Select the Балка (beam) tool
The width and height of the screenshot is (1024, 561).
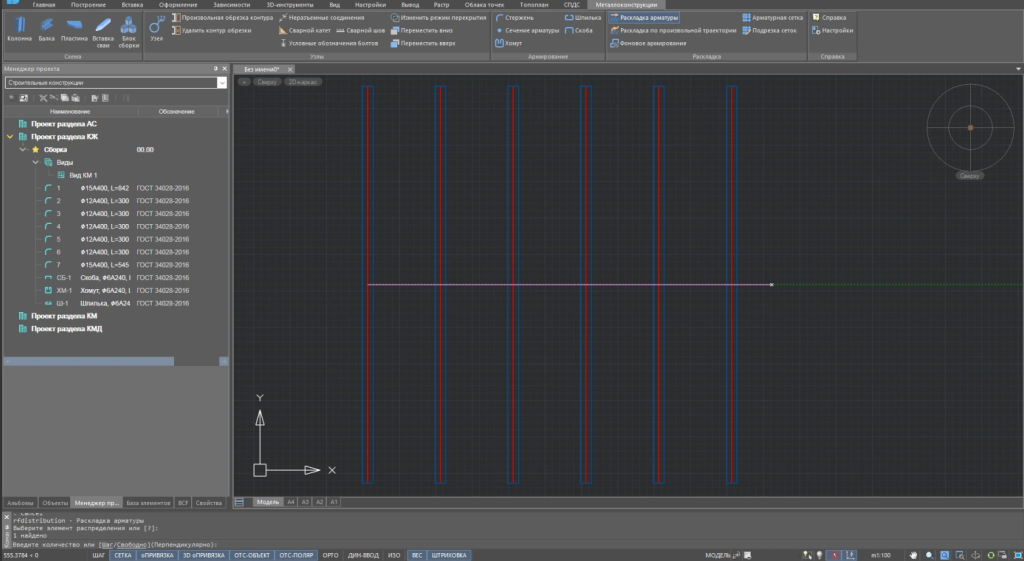[x=47, y=27]
